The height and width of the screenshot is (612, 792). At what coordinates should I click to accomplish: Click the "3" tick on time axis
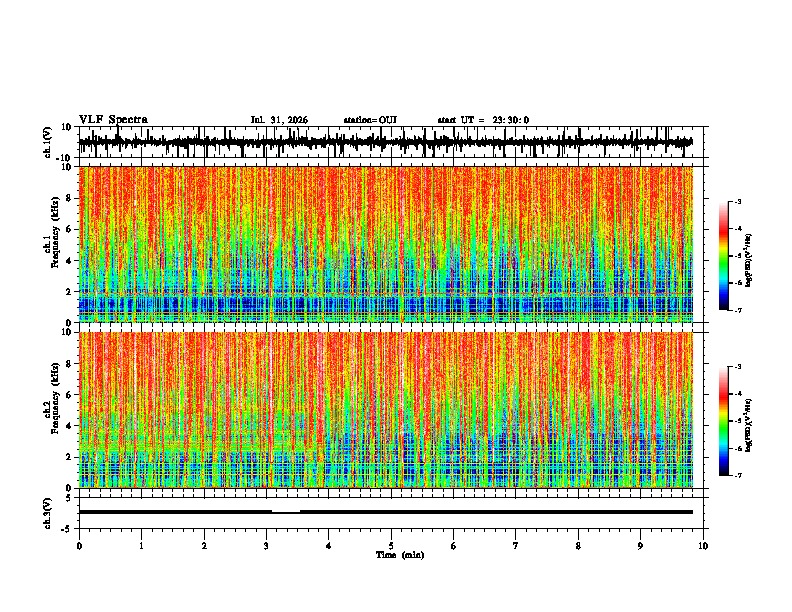(266, 546)
